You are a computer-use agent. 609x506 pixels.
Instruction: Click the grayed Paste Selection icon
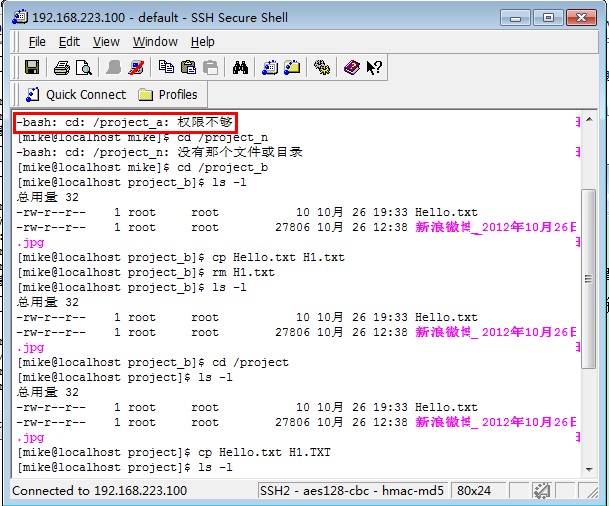click(x=211, y=68)
